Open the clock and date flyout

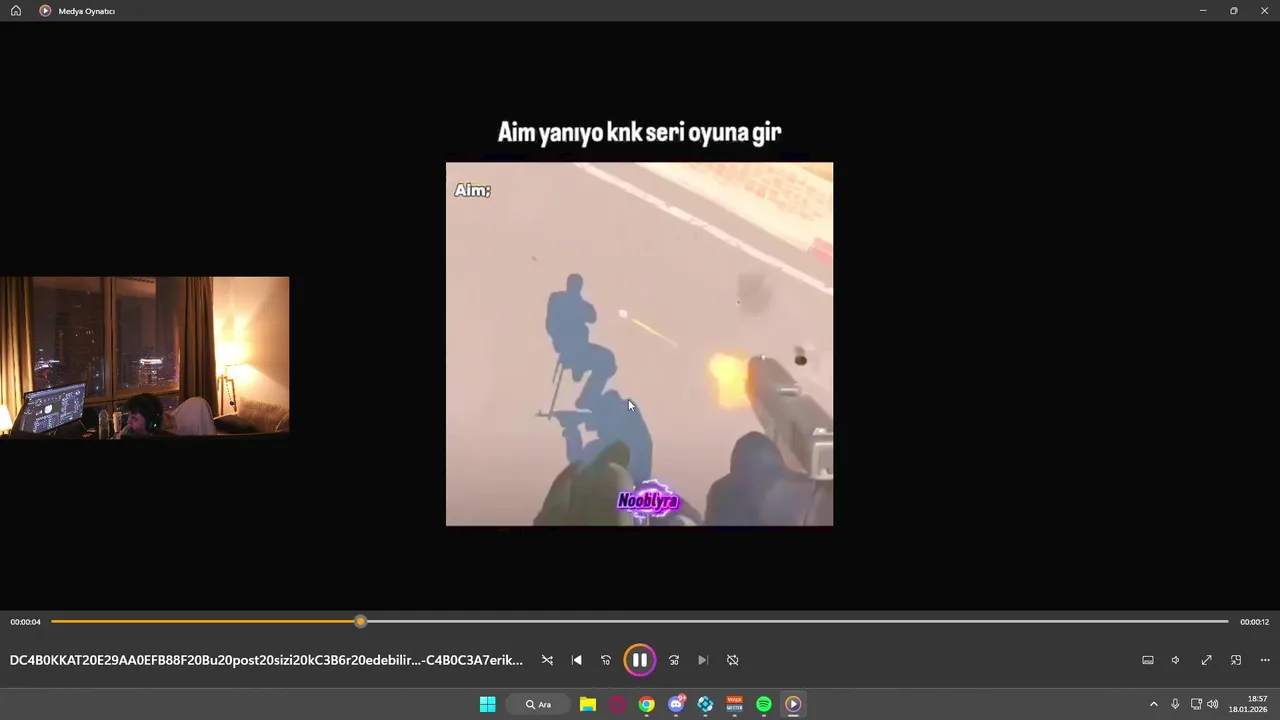point(1250,704)
